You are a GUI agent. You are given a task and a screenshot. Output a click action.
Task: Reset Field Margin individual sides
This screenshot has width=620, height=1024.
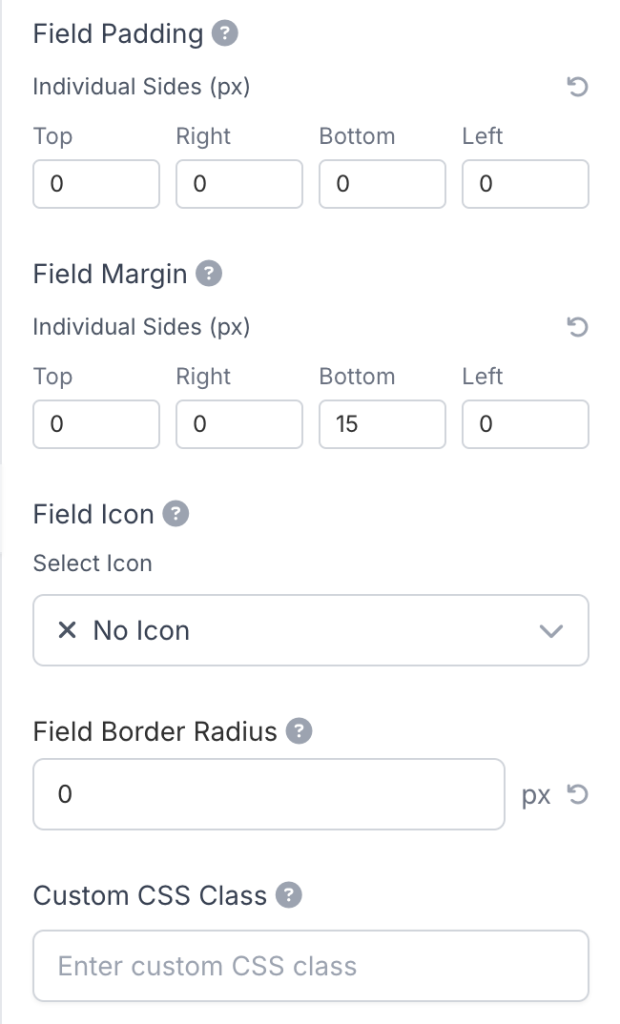click(x=577, y=327)
